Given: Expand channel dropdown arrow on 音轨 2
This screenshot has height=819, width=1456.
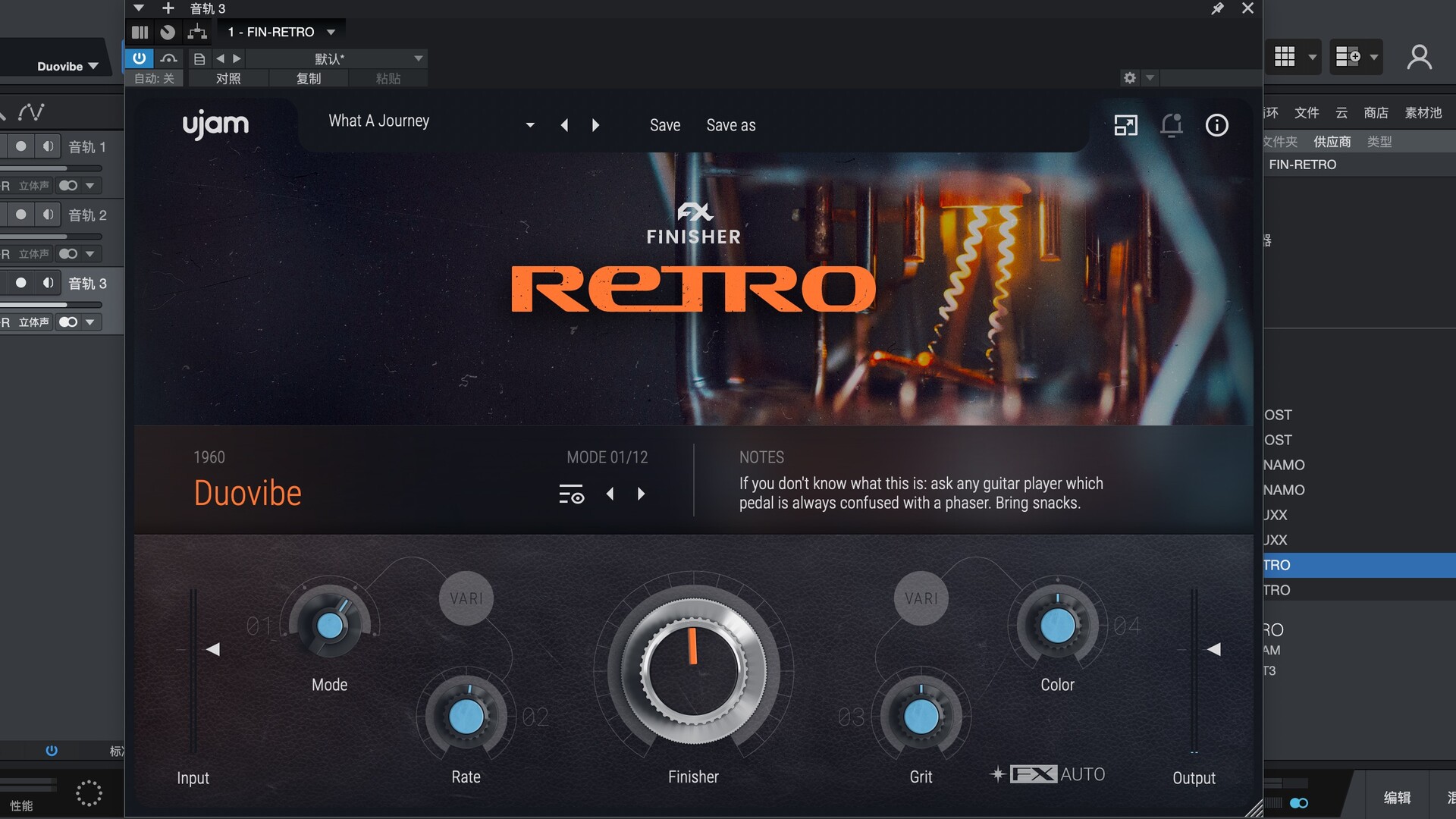Looking at the screenshot, I should tap(90, 254).
